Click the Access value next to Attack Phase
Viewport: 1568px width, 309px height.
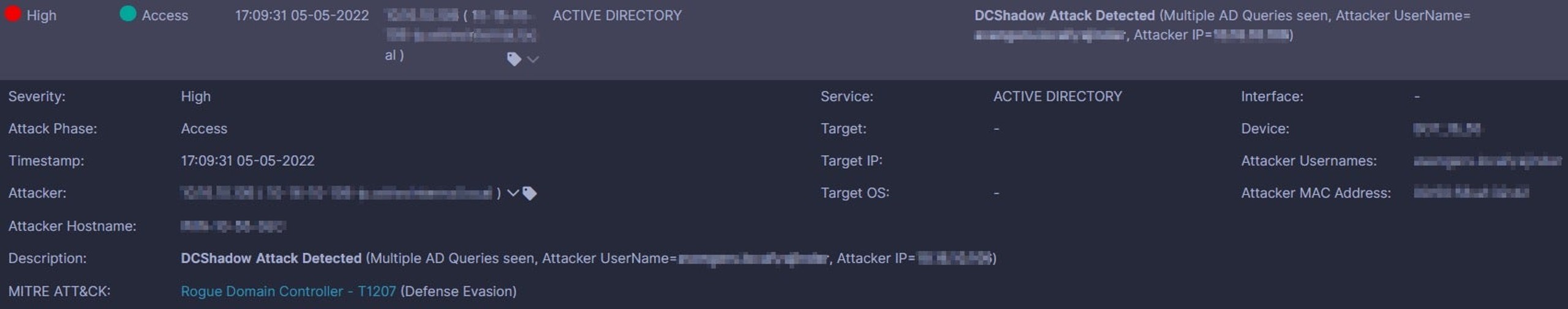pyautogui.click(x=204, y=129)
